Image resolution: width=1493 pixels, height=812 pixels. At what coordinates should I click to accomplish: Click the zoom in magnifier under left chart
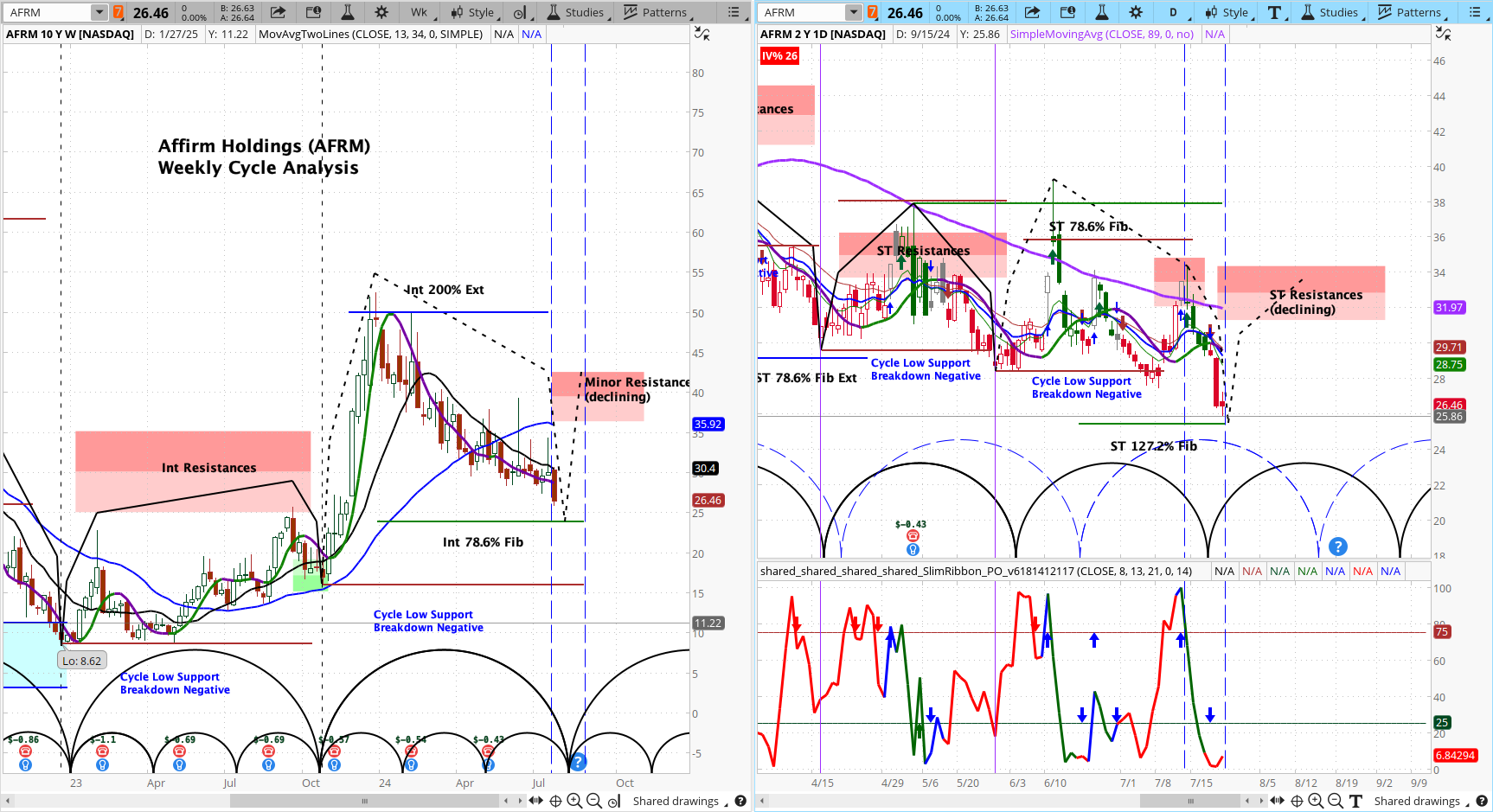(x=573, y=802)
